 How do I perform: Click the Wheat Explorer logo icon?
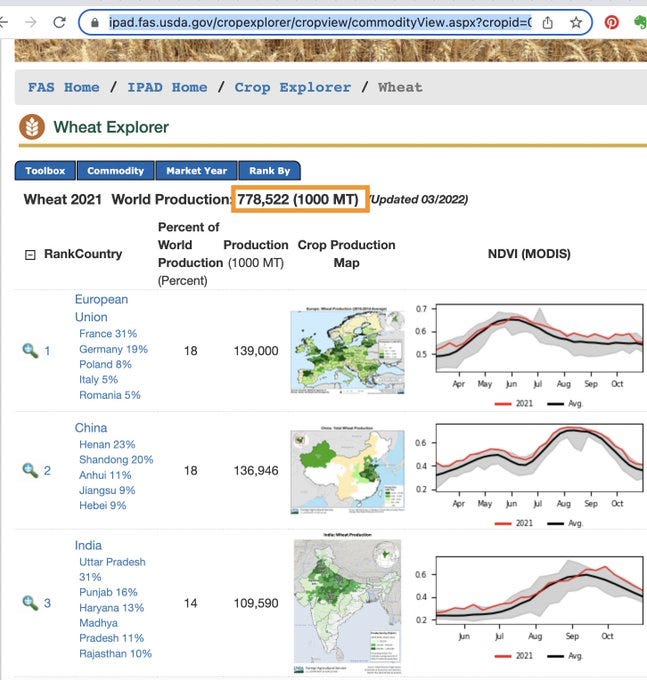point(32,127)
